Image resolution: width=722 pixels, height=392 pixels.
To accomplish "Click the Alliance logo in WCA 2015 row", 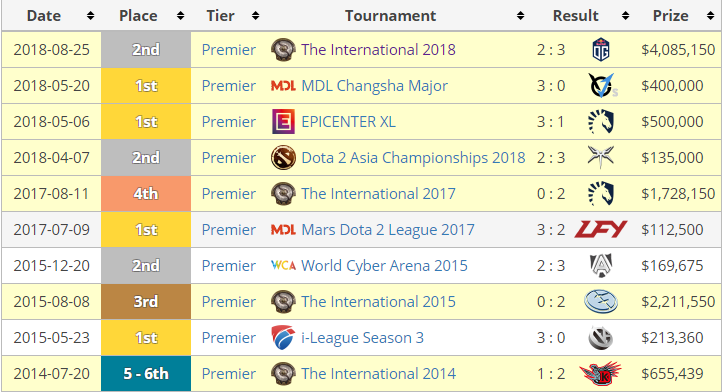I will pyautogui.click(x=601, y=265).
